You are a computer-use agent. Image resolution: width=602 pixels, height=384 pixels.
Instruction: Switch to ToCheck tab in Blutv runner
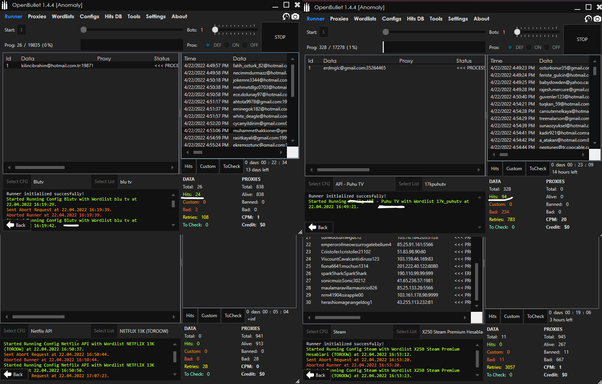(232, 166)
